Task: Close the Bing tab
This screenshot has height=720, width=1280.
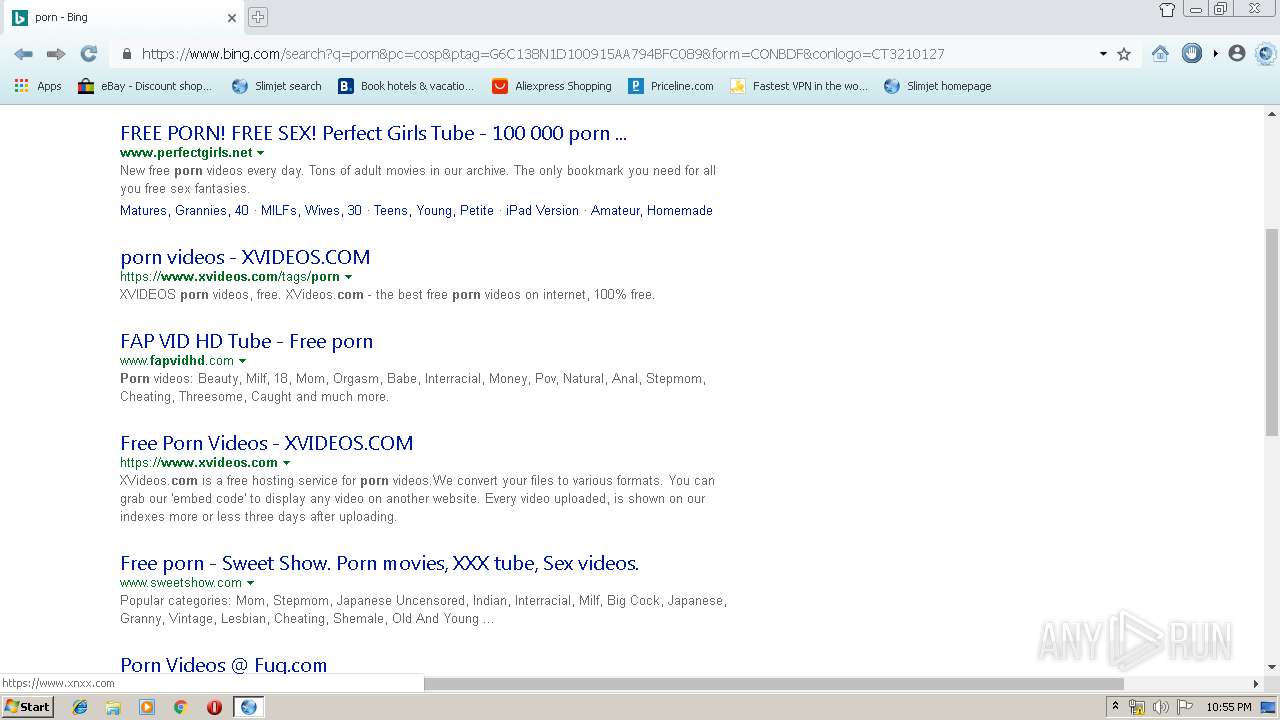Action: pyautogui.click(x=232, y=17)
